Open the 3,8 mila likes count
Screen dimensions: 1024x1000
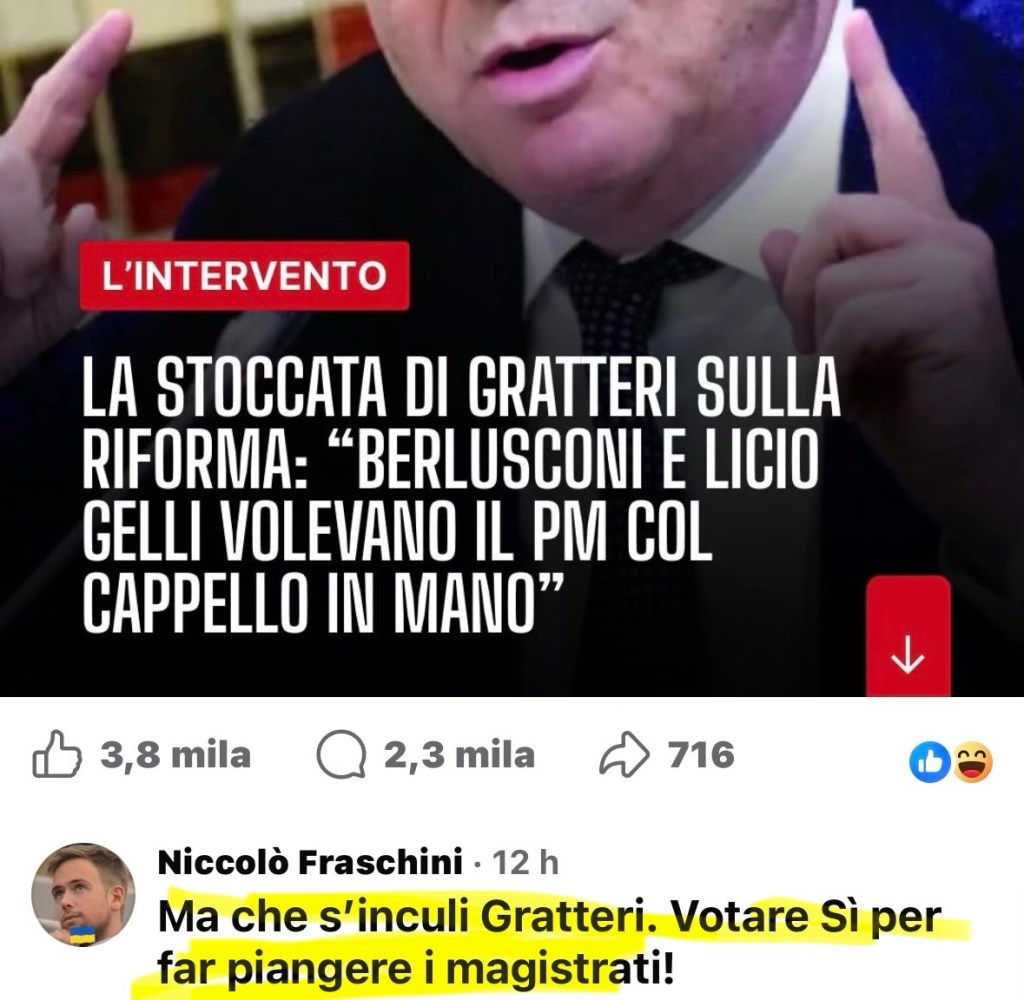click(x=175, y=754)
